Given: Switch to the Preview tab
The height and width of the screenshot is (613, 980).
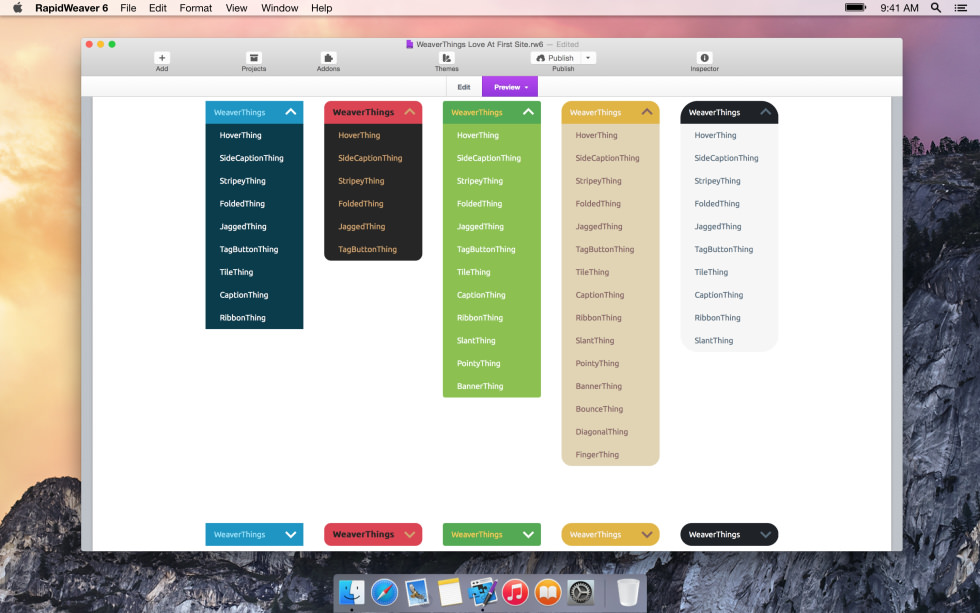Looking at the screenshot, I should point(510,87).
